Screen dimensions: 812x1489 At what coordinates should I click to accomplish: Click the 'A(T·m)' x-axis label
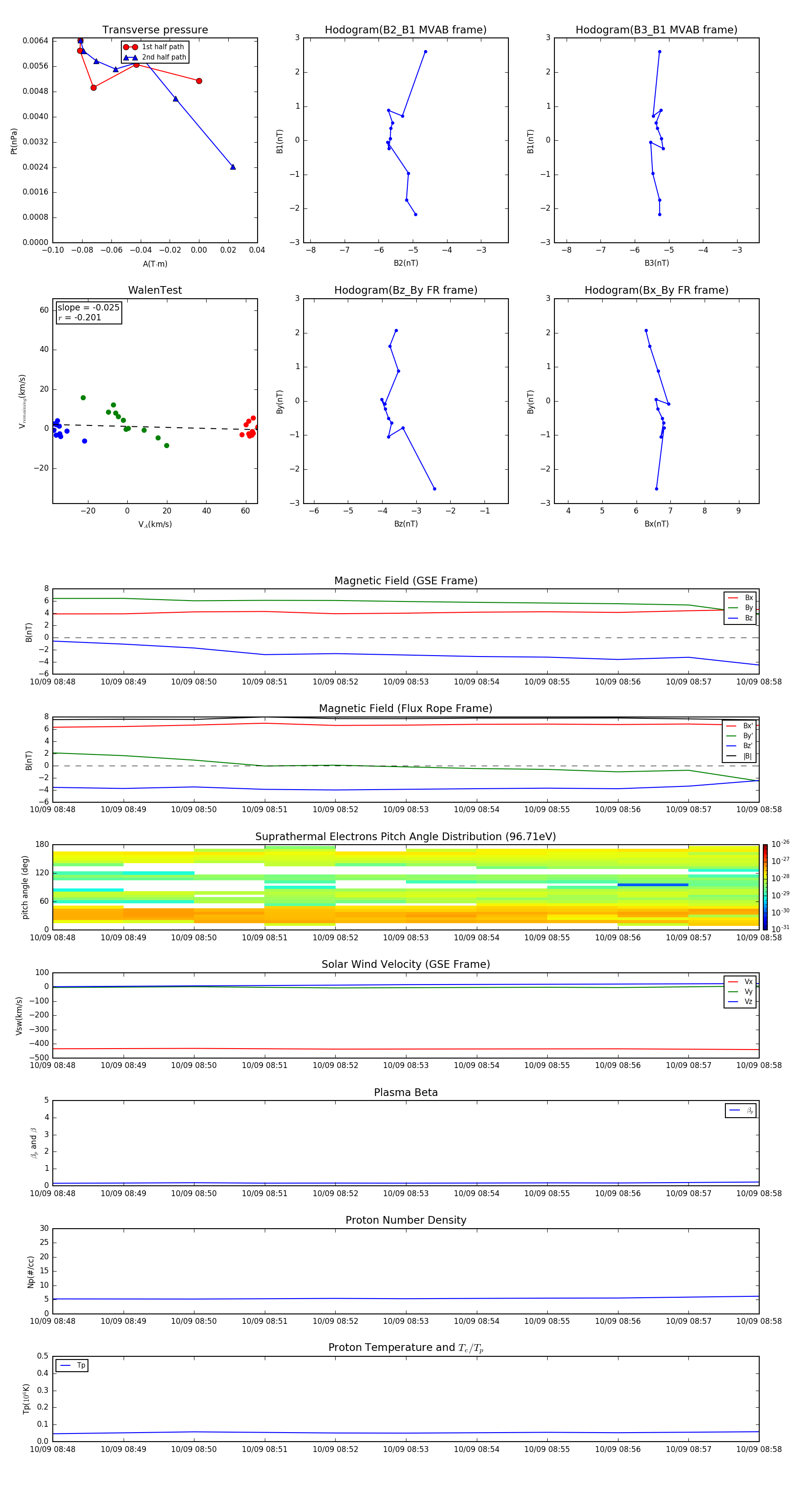tap(155, 264)
